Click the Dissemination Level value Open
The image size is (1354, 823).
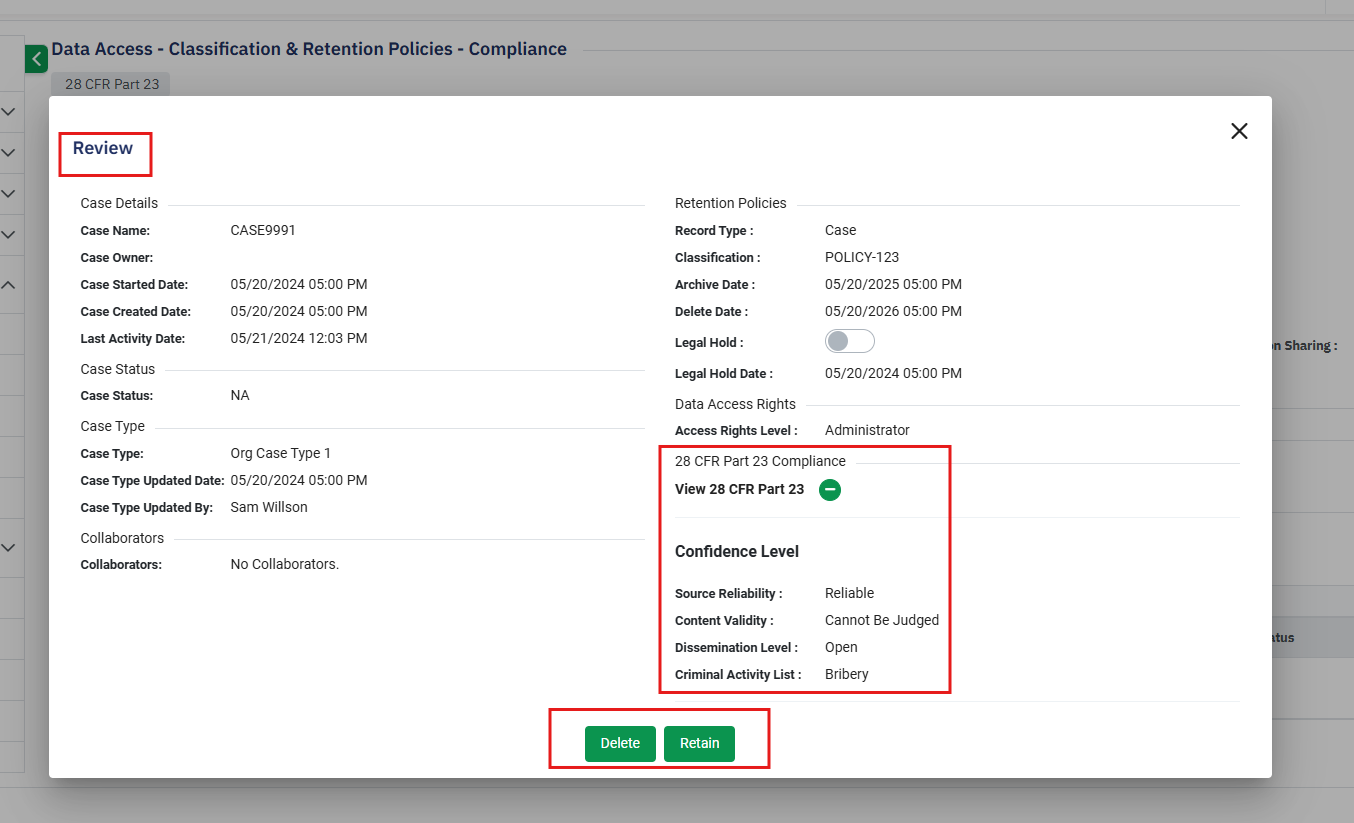841,647
